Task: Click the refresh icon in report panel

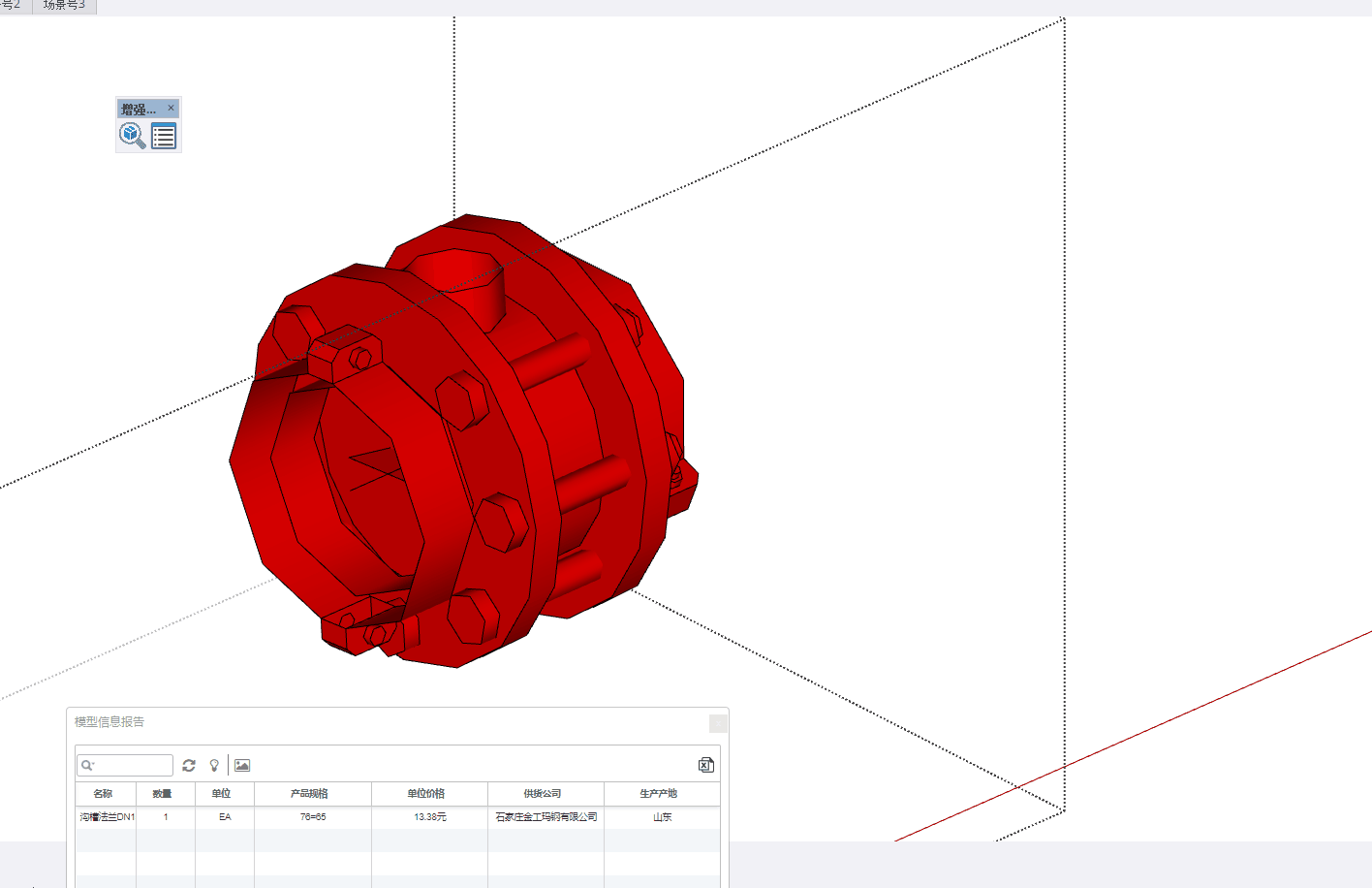Action: pyautogui.click(x=189, y=766)
